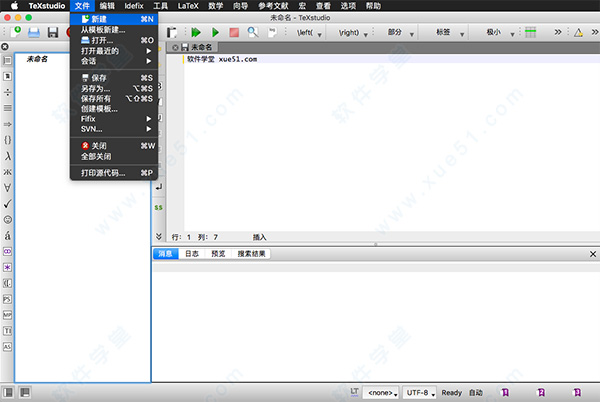This screenshot has height=402, width=600.
Task: Click the open file toolbar icon
Action: (34, 33)
